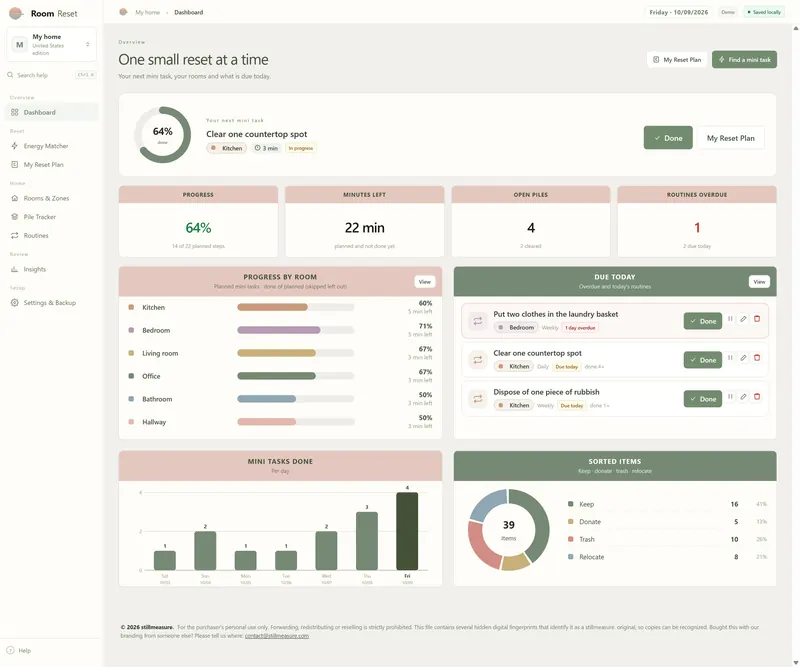Image resolution: width=800 pixels, height=667 pixels.
Task: Click the Search help field
Action: pyautogui.click(x=52, y=75)
